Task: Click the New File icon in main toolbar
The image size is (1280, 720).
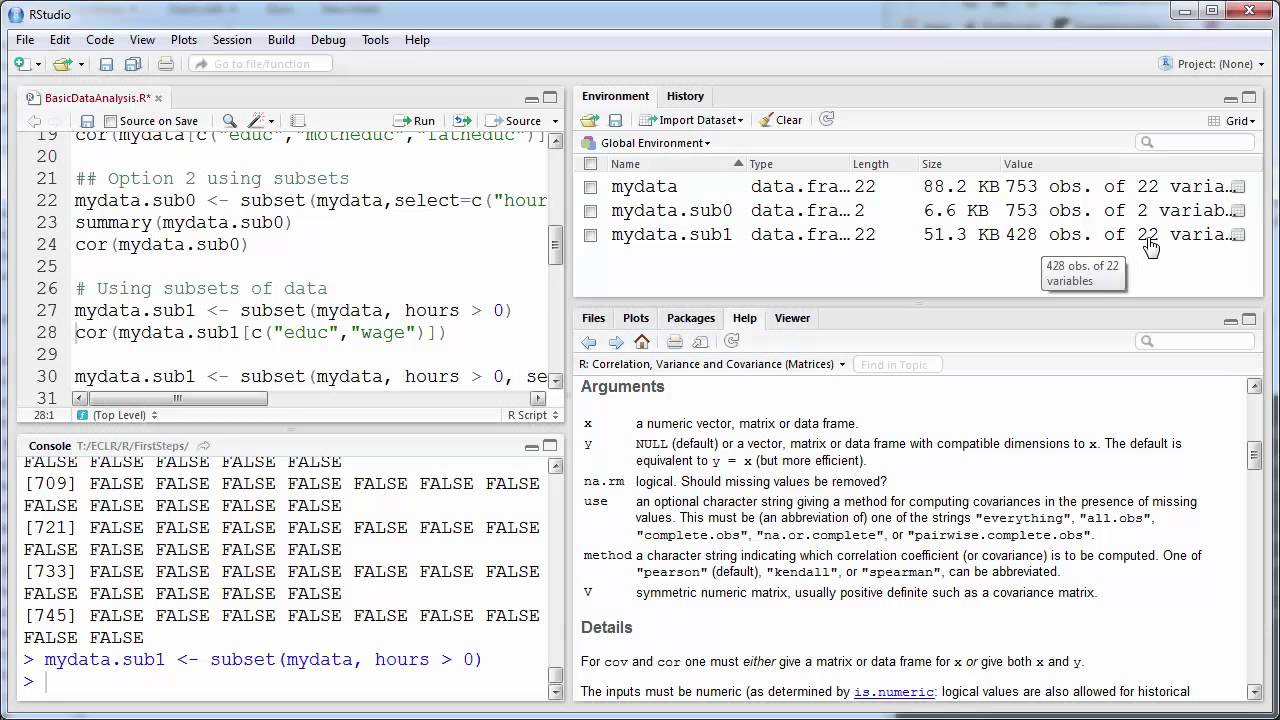Action: [22, 64]
